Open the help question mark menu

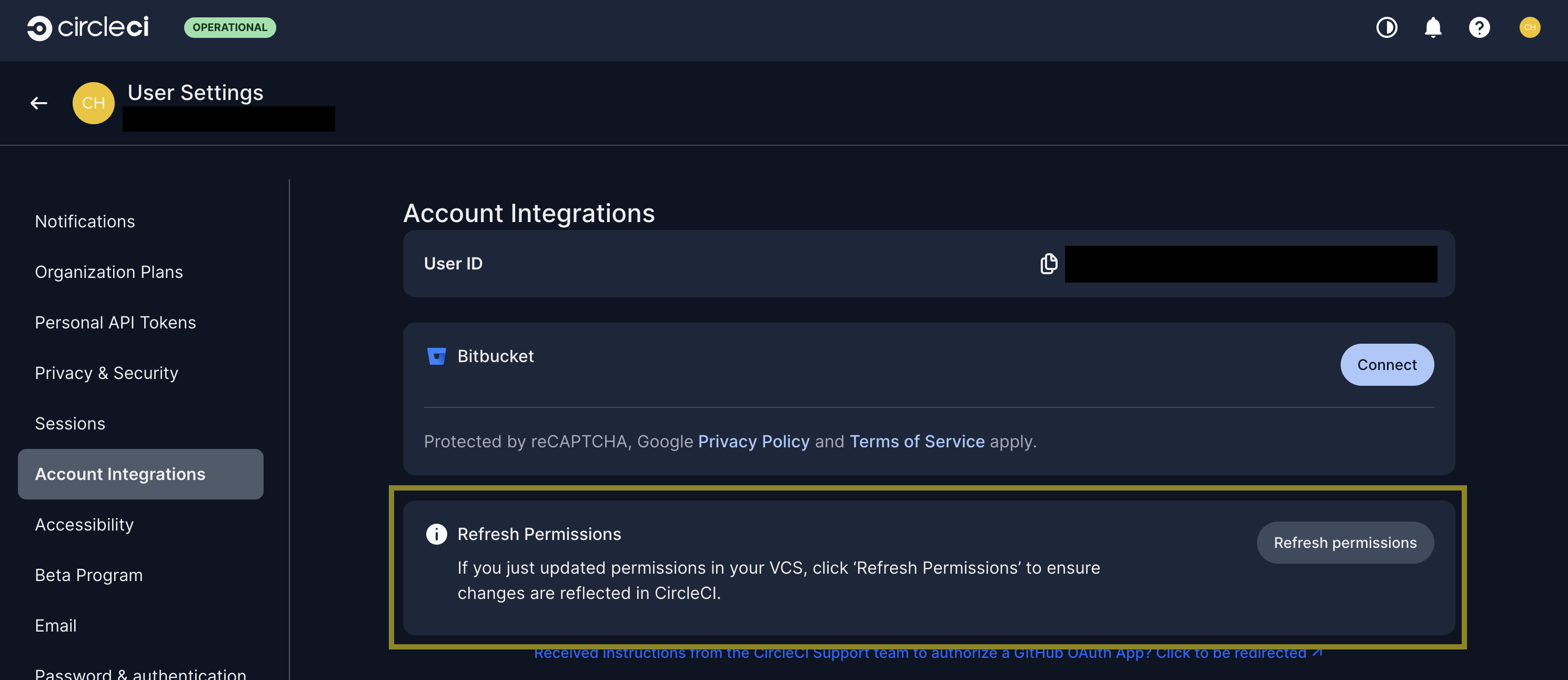click(1479, 27)
